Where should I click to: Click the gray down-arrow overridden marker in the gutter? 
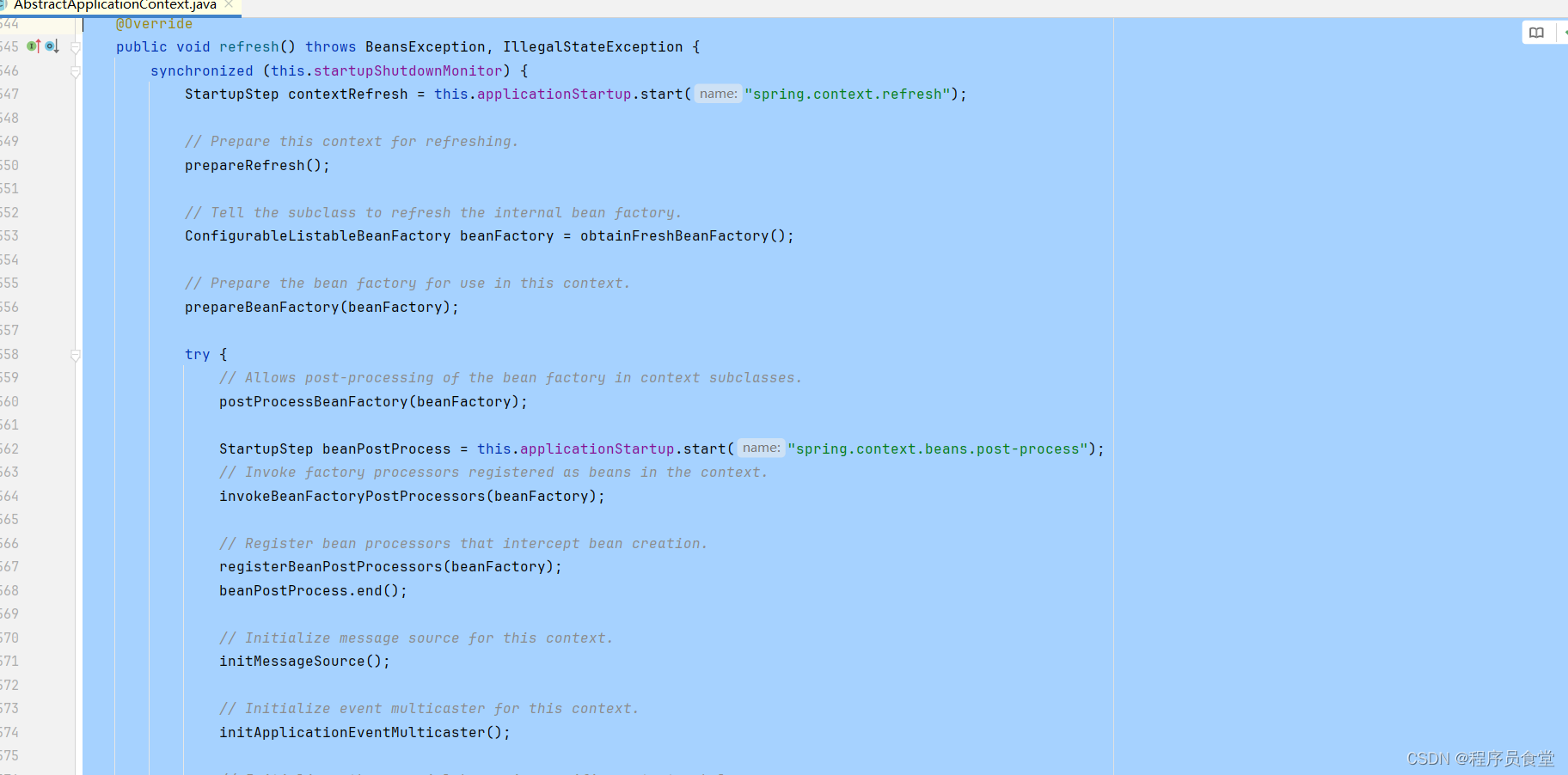(x=56, y=46)
